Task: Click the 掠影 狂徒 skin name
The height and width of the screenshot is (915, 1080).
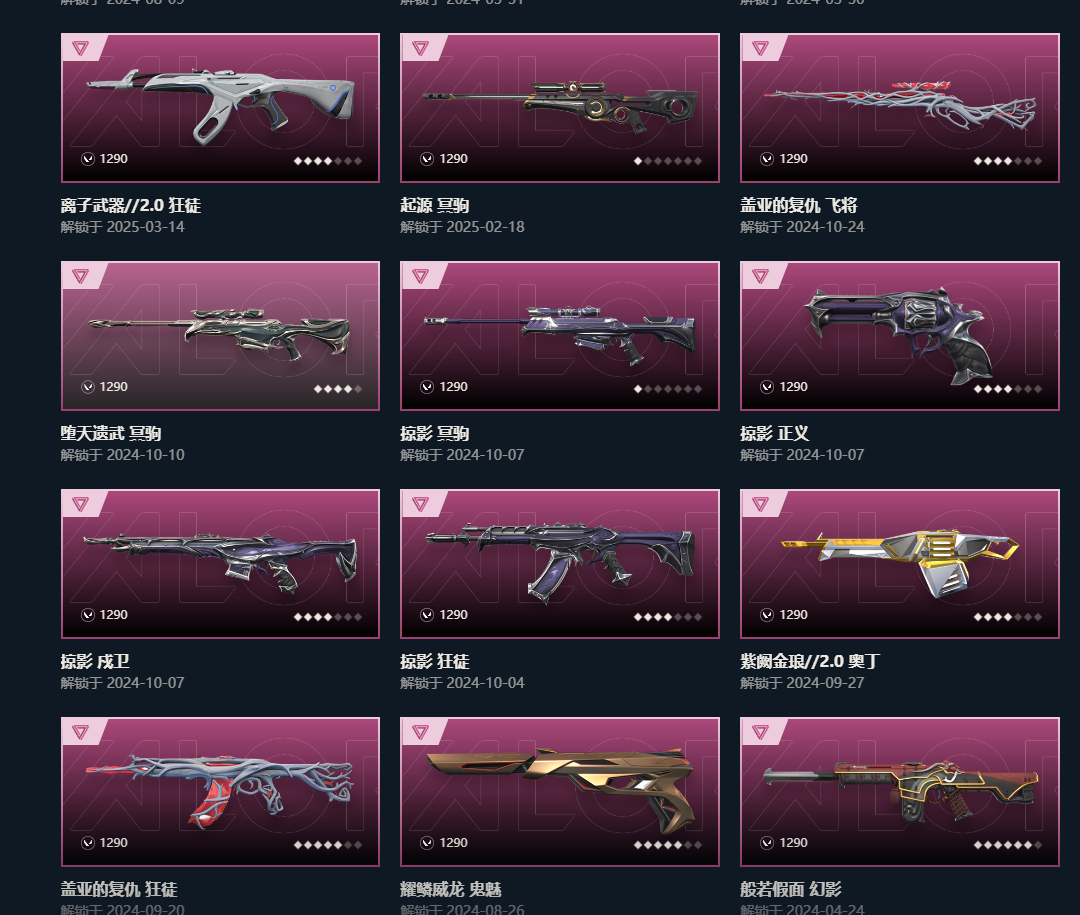Action: (x=435, y=661)
